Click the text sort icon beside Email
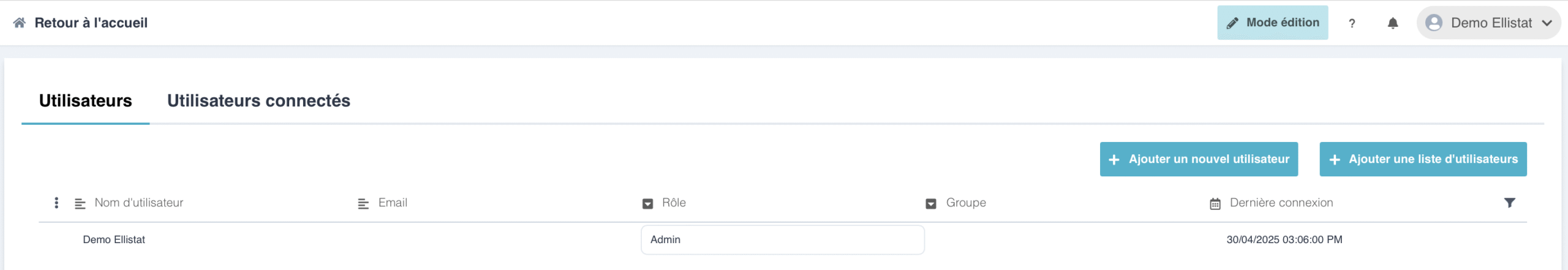The image size is (1568, 270). (363, 203)
